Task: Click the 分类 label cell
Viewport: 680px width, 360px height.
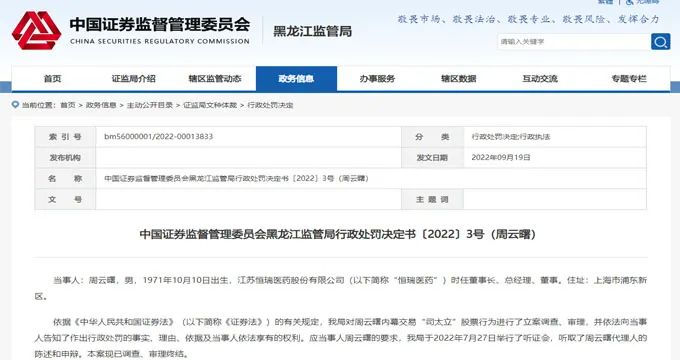Action: click(x=432, y=137)
